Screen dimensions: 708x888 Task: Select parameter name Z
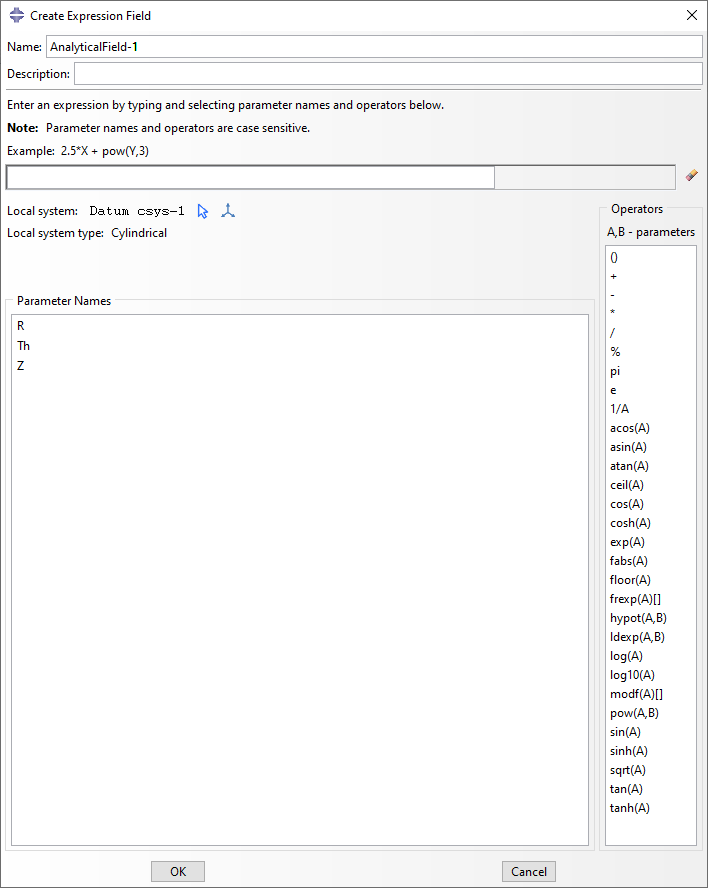click(x=20, y=365)
